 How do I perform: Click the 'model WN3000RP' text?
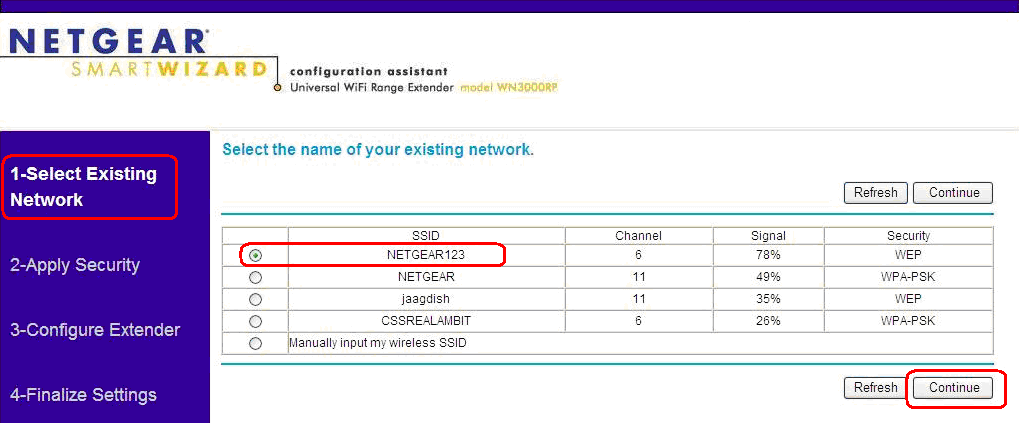point(509,87)
